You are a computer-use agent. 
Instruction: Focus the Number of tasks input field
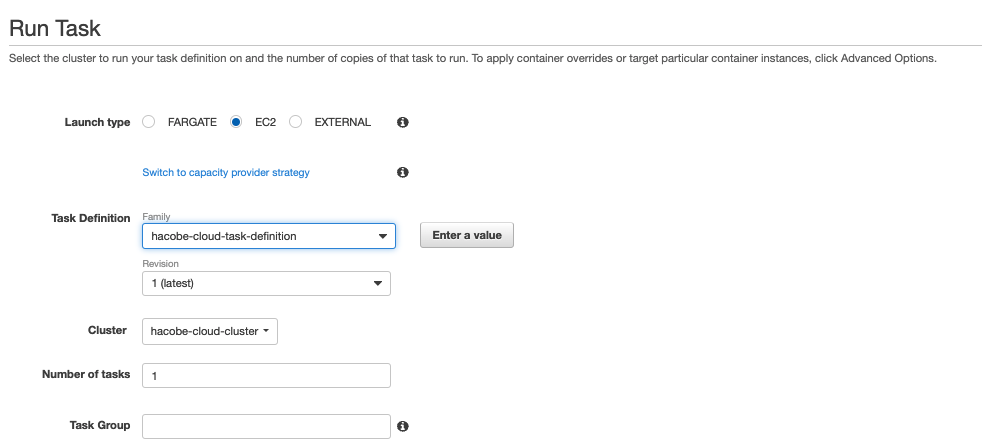click(x=266, y=375)
